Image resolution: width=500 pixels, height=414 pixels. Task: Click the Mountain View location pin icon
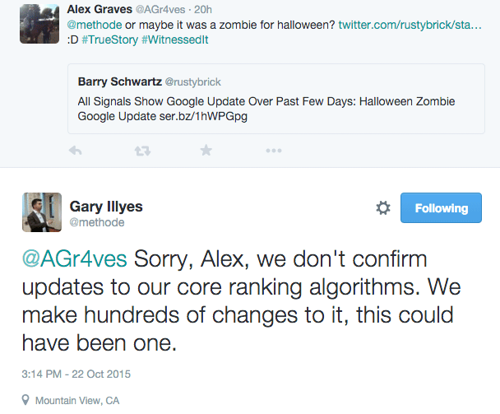pyautogui.click(x=25, y=400)
